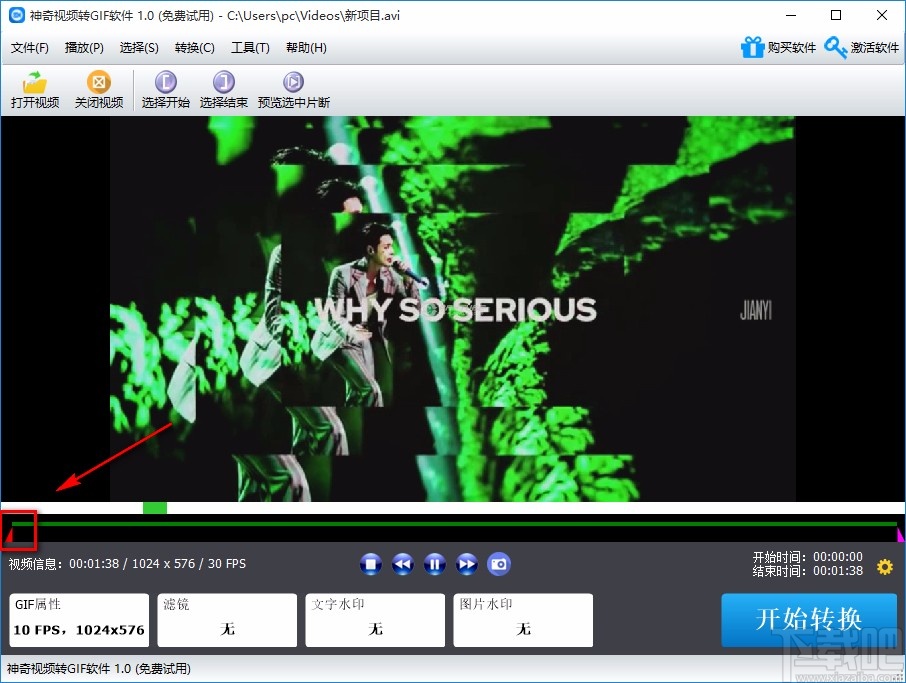Viewport: 906px width, 683px height.
Task: Click the video preview area
Action: click(x=453, y=309)
